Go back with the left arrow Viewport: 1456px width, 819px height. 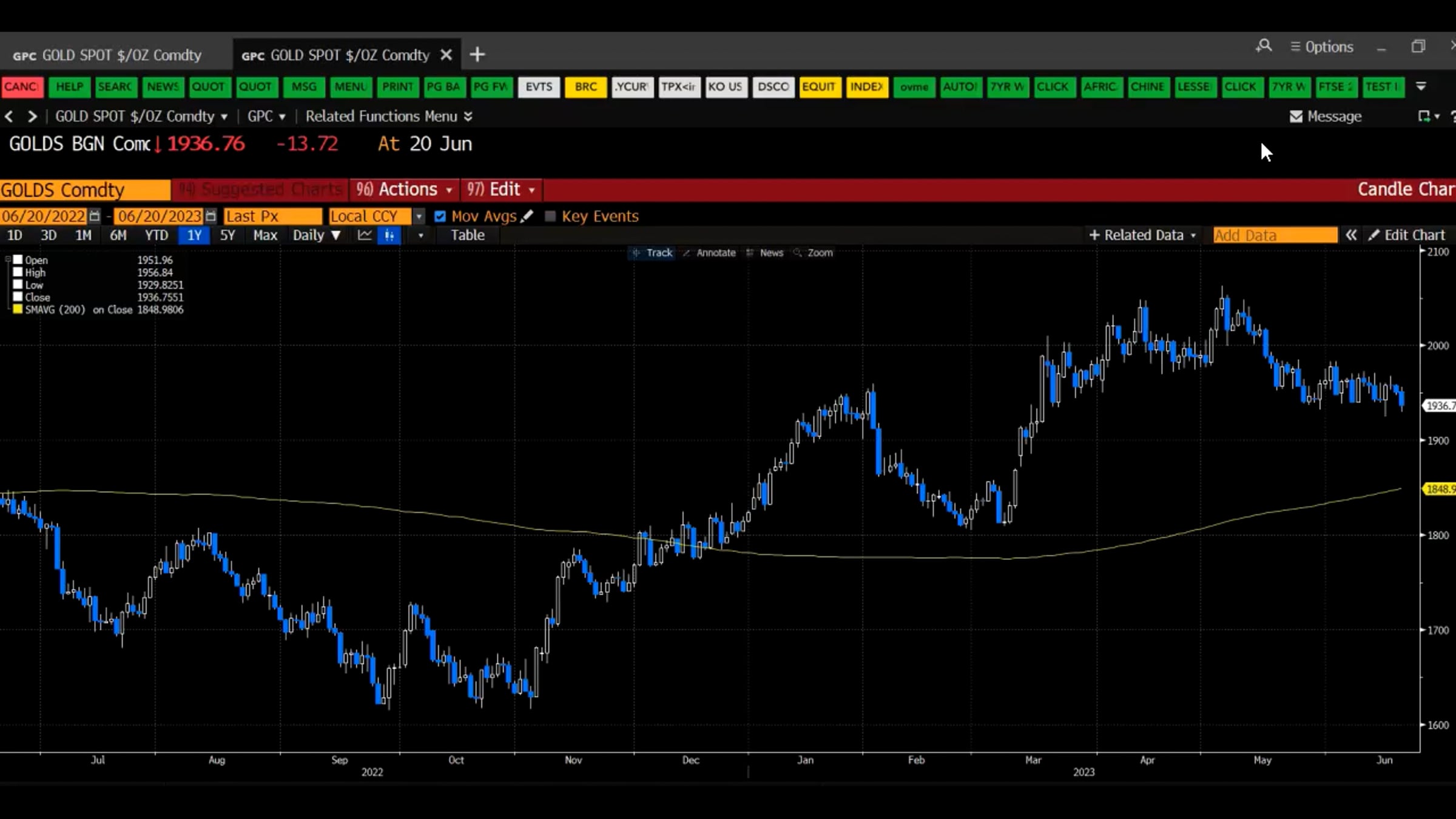(9, 116)
